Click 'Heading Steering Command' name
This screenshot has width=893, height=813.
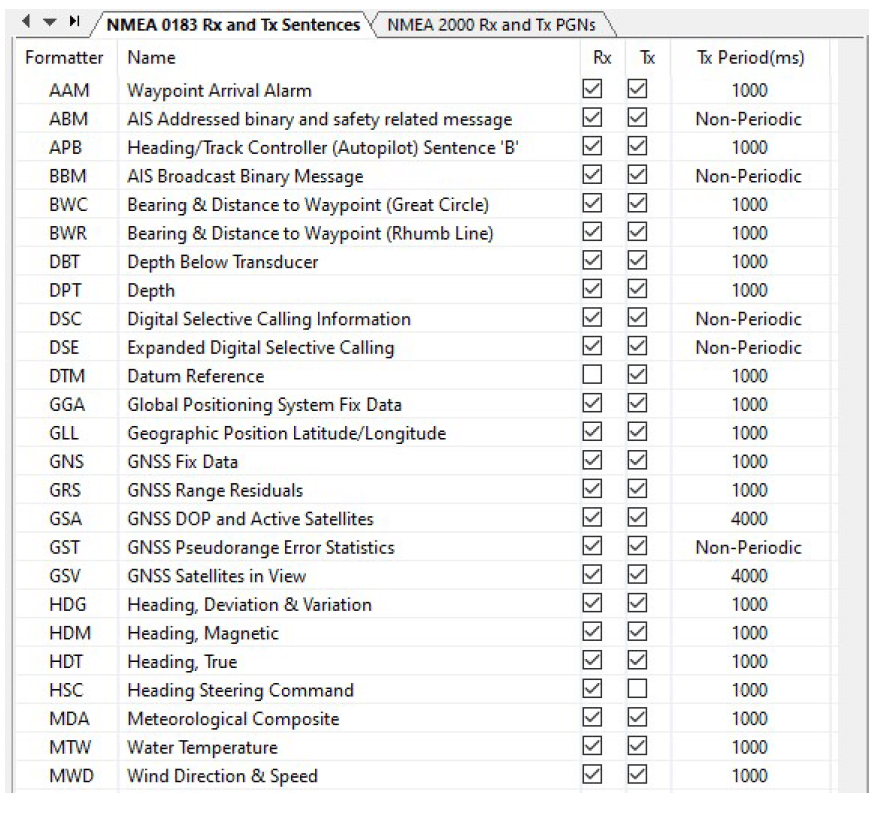click(240, 691)
